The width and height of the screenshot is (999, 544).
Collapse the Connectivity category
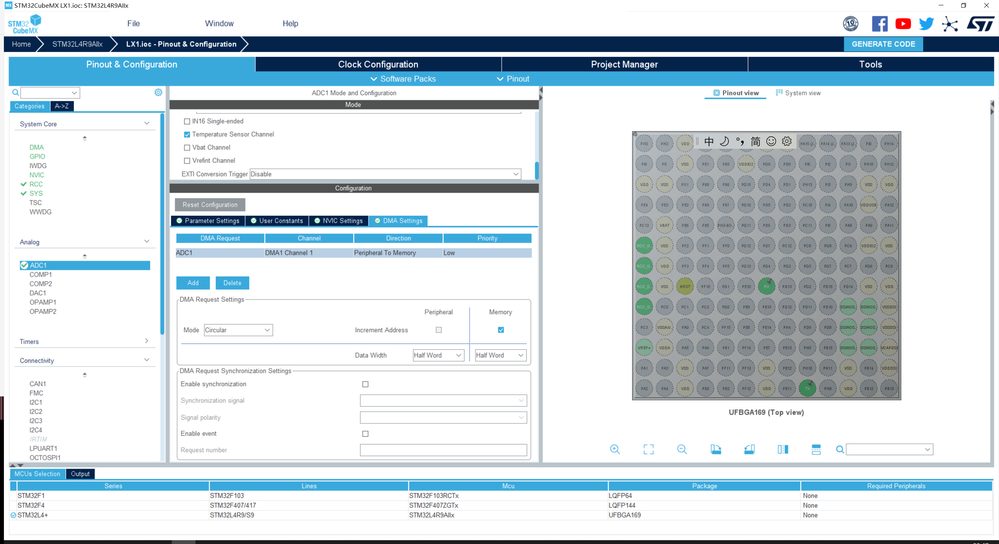point(147,360)
